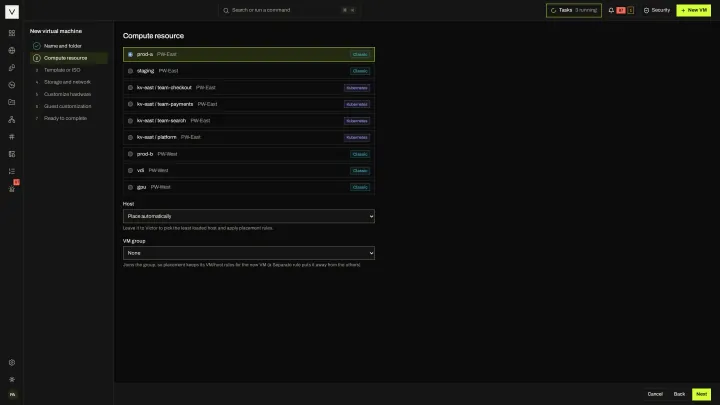Click the Classic tag on prod-a row

tap(360, 54)
